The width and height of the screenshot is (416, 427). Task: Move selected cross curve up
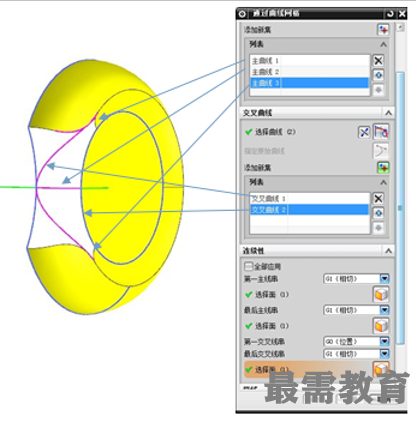[x=378, y=213]
